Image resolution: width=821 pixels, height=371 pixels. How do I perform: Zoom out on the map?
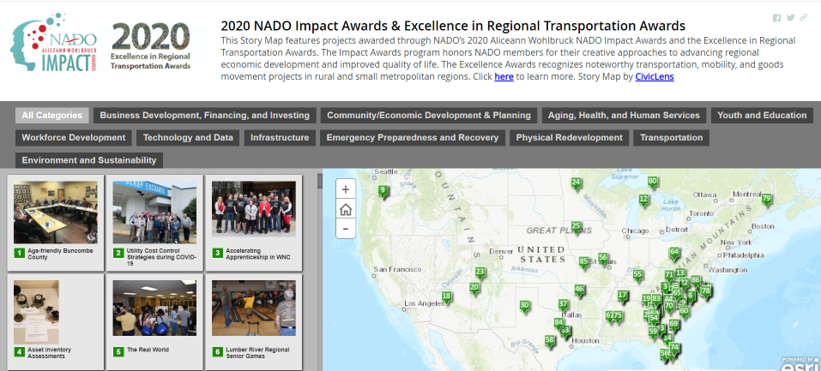point(345,229)
